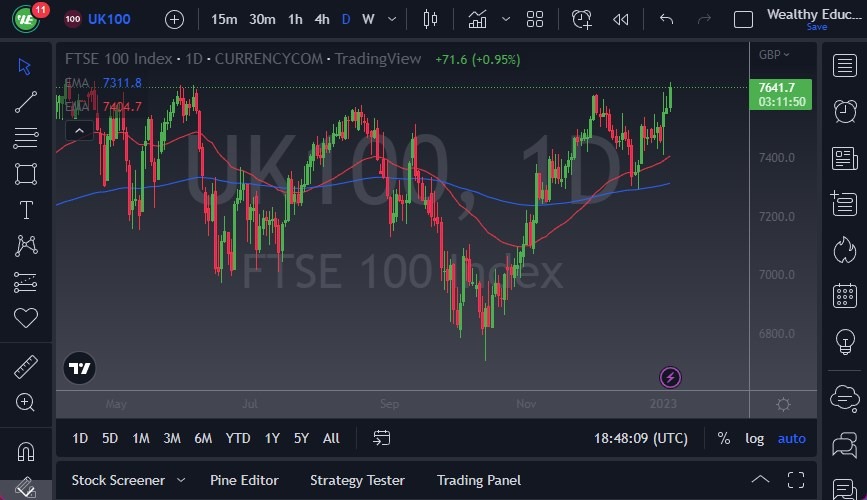Image resolution: width=867 pixels, height=500 pixels.
Task: Switch to the Strategy Tester tab
Action: click(357, 480)
